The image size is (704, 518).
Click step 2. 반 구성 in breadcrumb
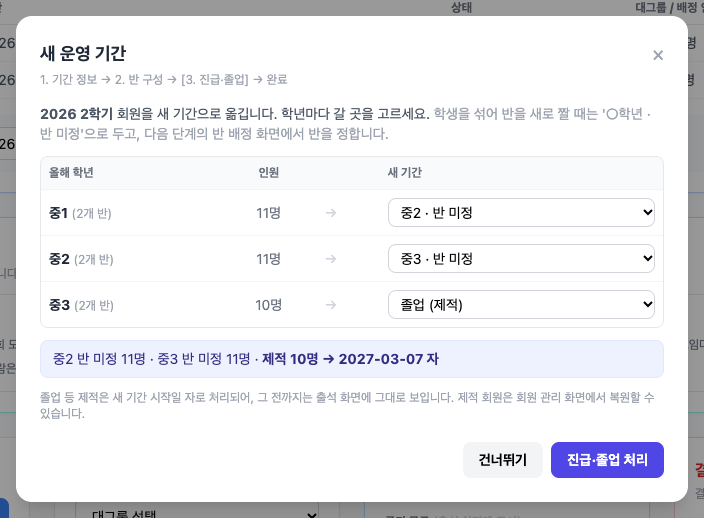139,79
